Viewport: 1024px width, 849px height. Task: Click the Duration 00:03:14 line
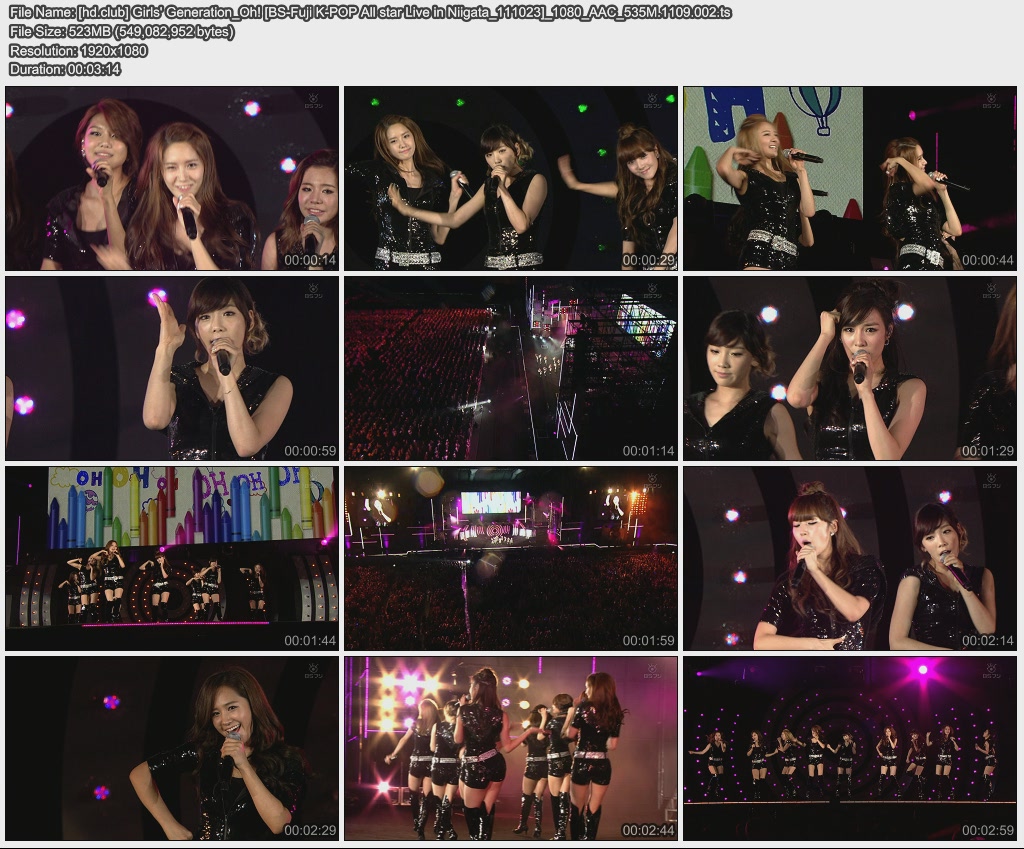coord(65,69)
